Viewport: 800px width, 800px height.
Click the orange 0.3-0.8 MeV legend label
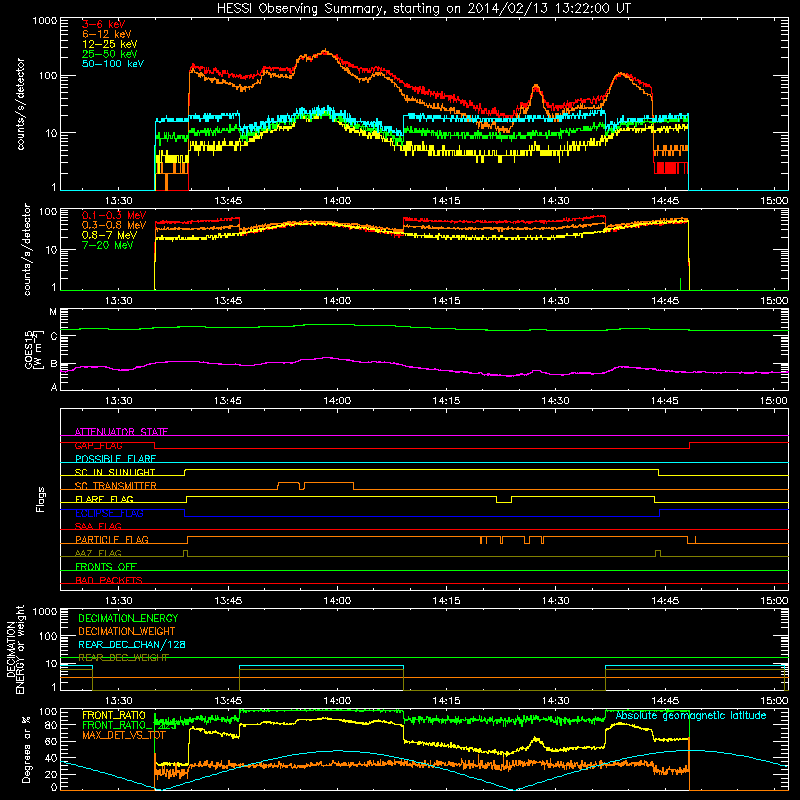pyautogui.click(x=114, y=225)
